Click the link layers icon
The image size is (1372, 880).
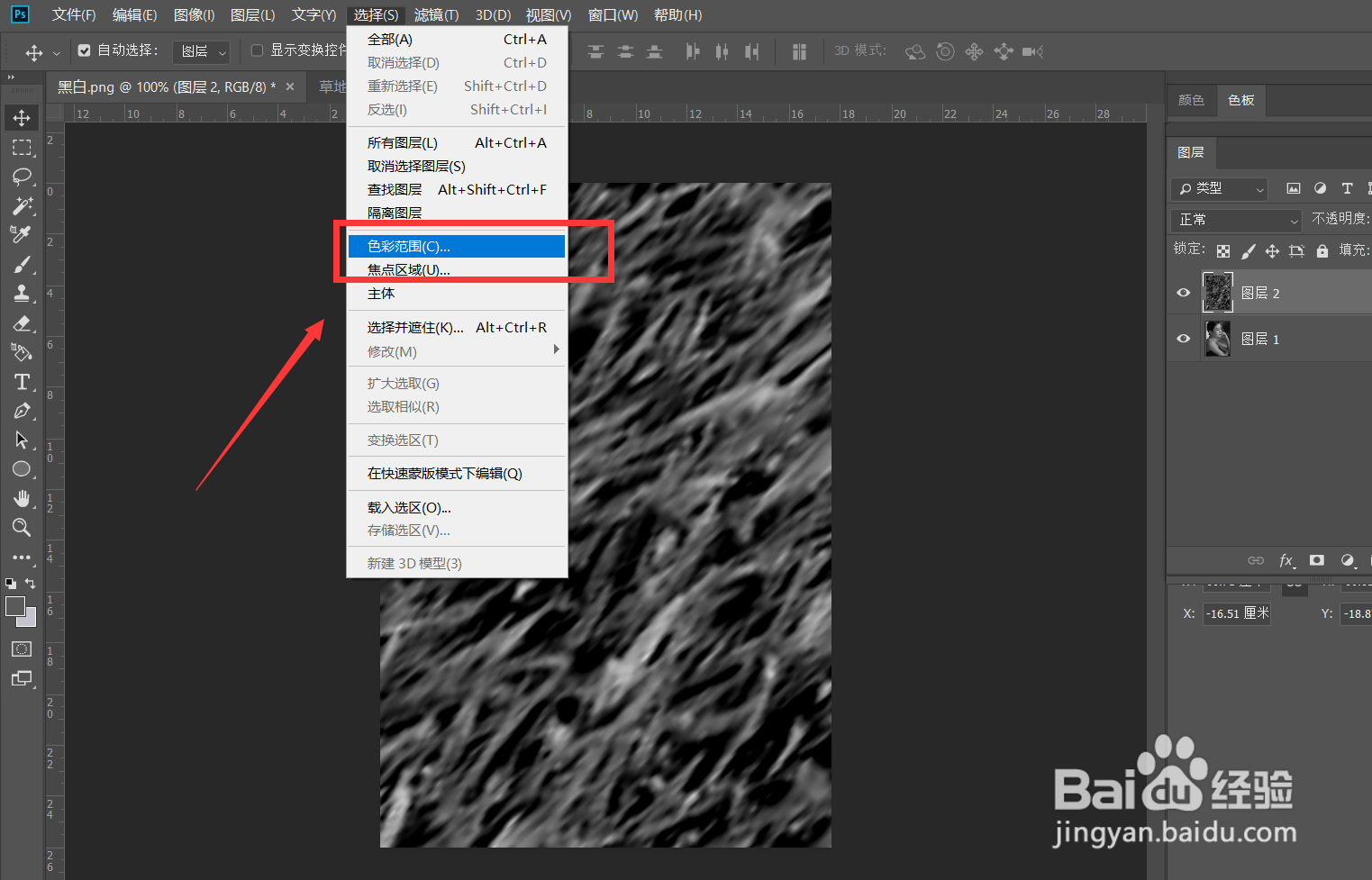coord(1256,560)
